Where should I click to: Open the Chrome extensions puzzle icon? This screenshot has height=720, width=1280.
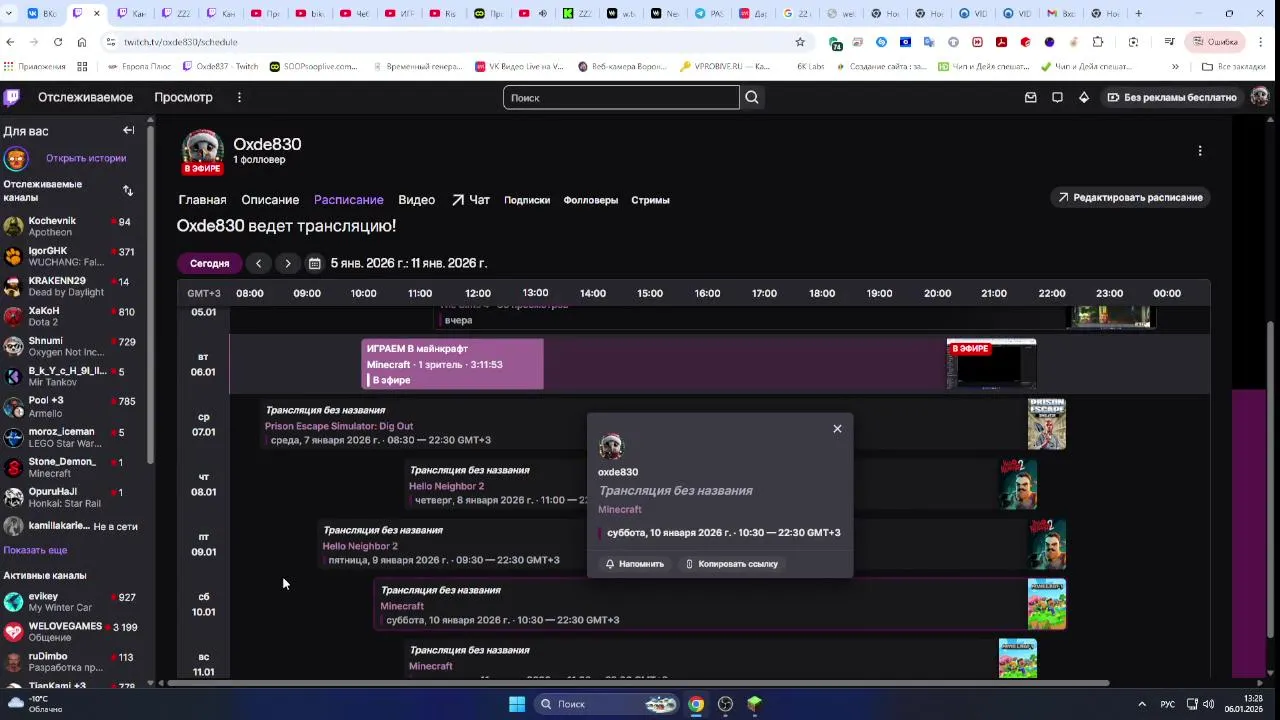[1098, 42]
